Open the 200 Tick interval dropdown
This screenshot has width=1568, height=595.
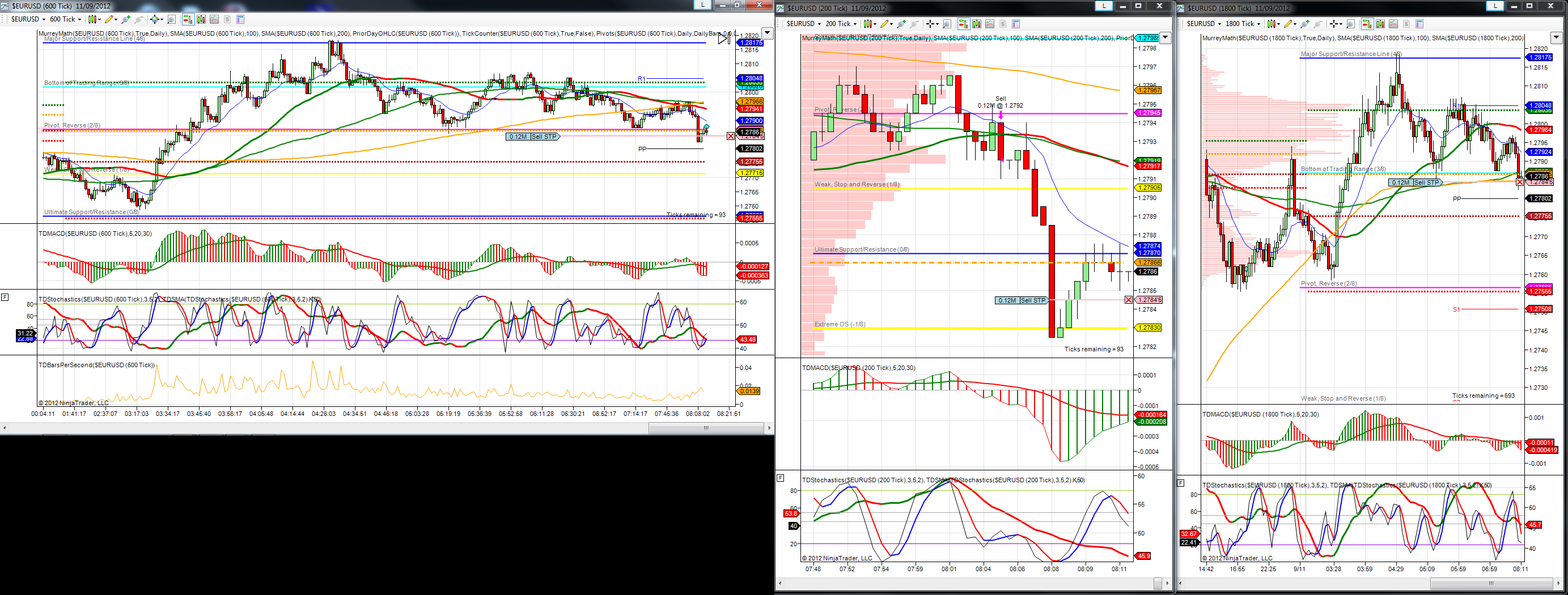pyautogui.click(x=841, y=24)
